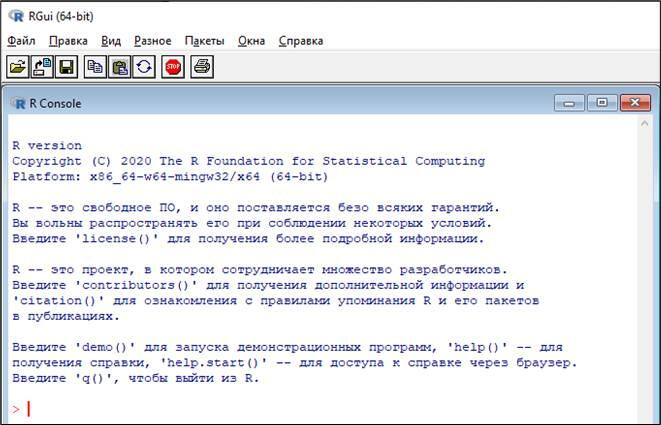Maximize the R Console child window
Screen dimensions: 661x425
(602, 102)
